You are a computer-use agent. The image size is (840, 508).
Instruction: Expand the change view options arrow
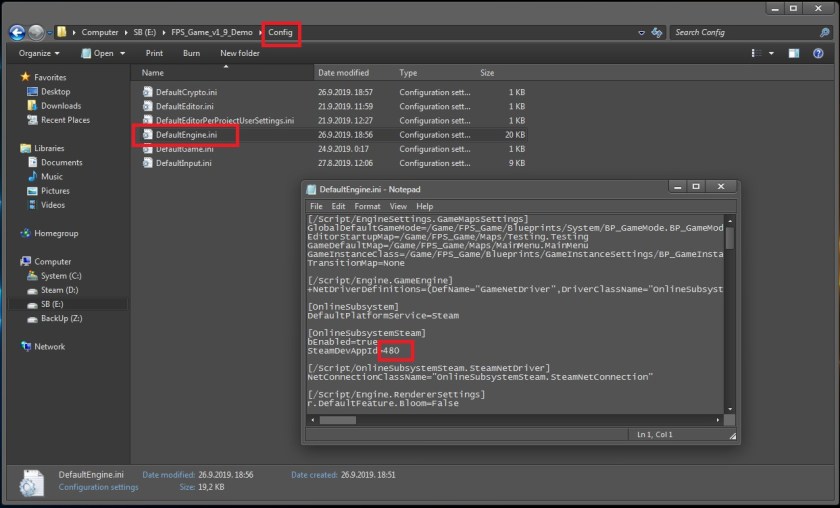(x=770, y=53)
